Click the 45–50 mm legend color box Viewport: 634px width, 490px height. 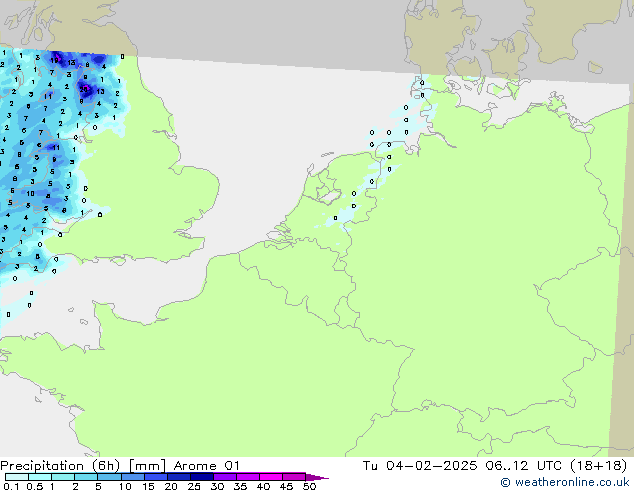(294, 477)
